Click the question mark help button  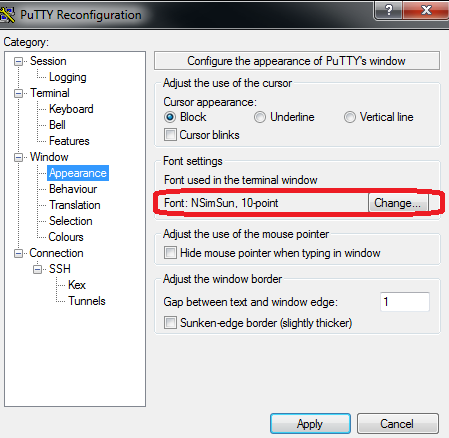pyautogui.click(x=389, y=10)
